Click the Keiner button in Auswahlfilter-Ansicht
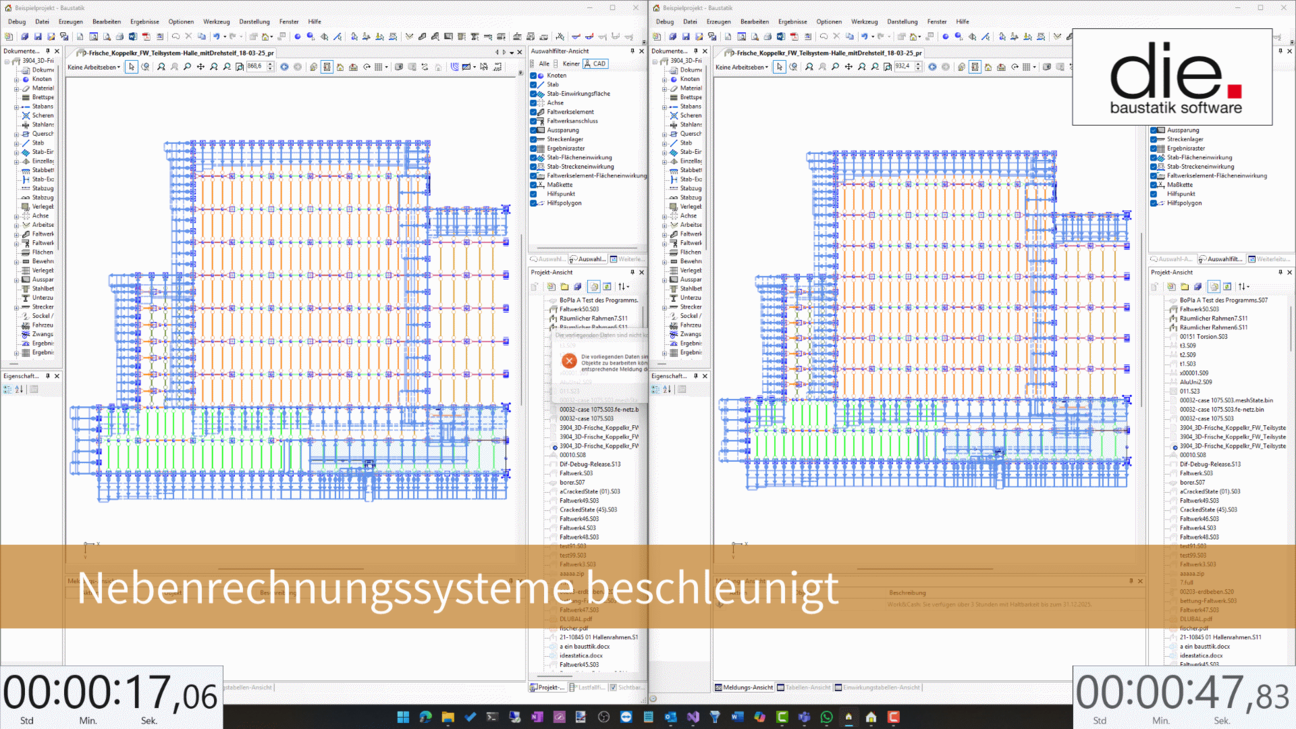Screen dimensions: 1296x729 570,64
